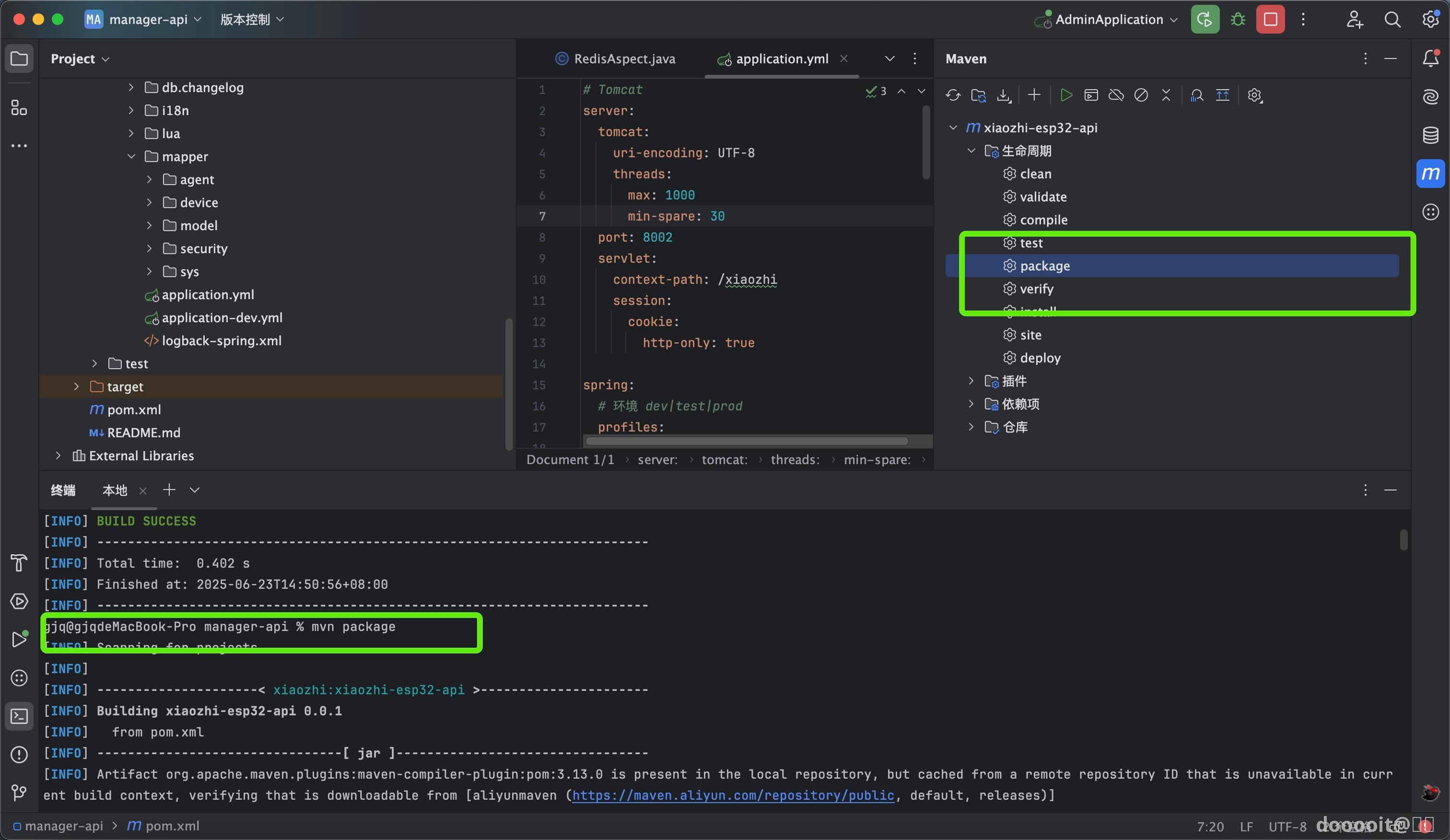Click the Maven reload all projects icon

[953, 95]
